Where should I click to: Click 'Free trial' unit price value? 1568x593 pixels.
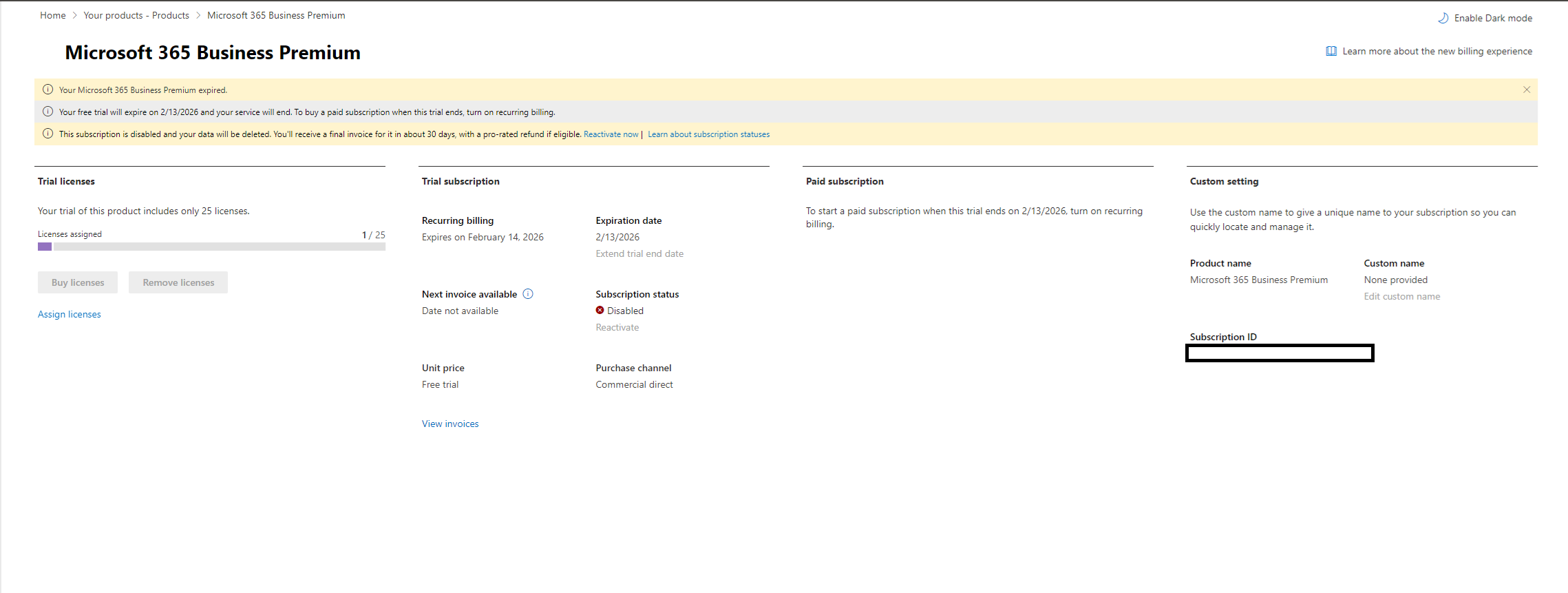point(440,384)
